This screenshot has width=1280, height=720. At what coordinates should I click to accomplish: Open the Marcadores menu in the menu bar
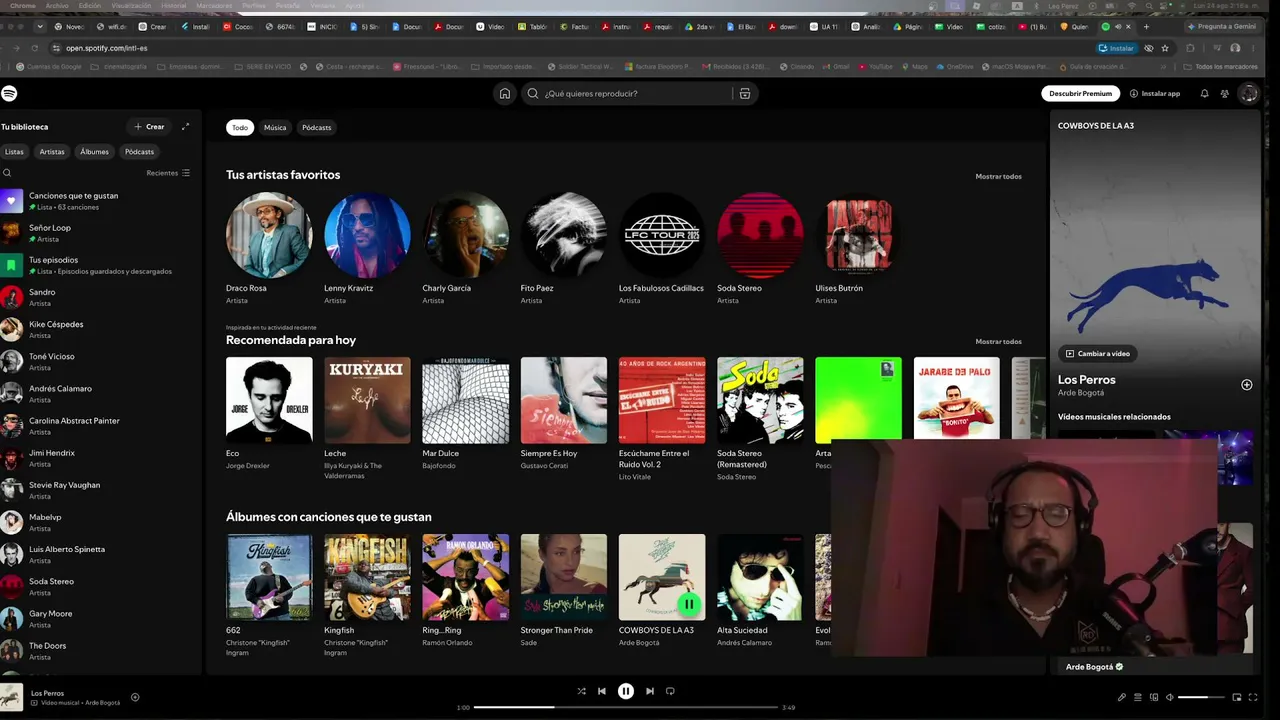214,6
